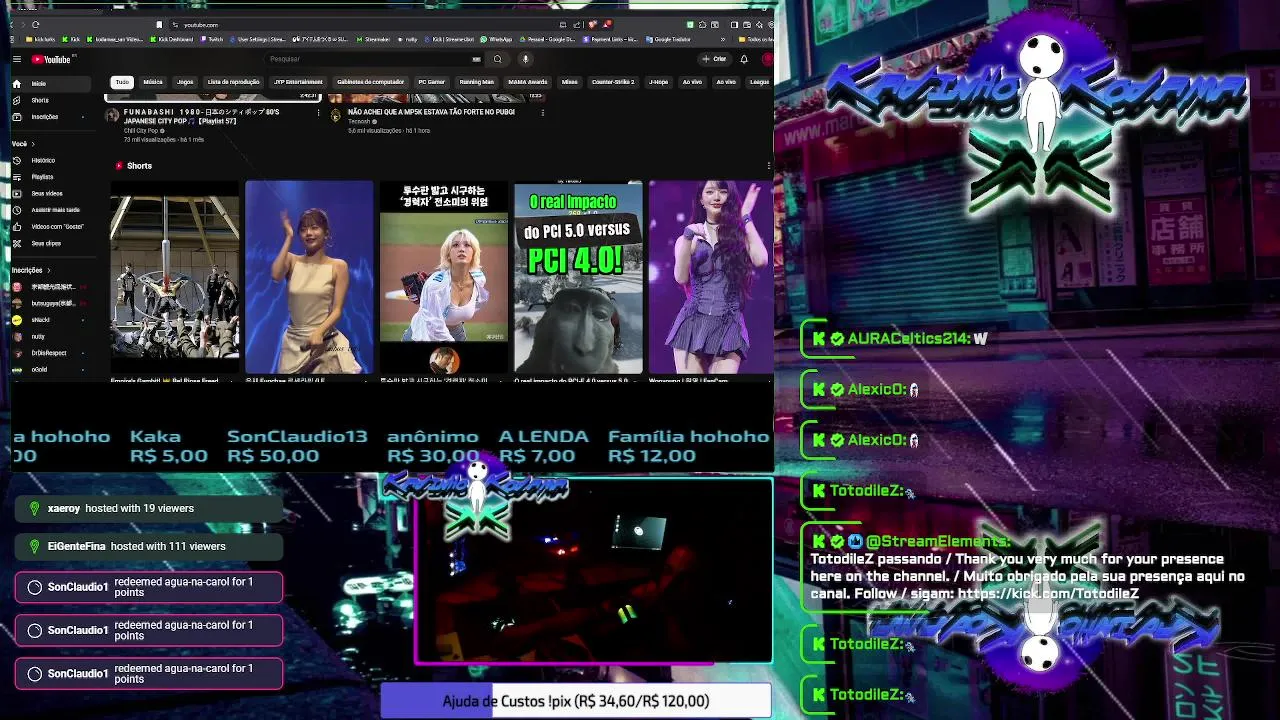Open options menu for MP5K PUBG video
Screen dimensions: 1280x720
coord(542,112)
